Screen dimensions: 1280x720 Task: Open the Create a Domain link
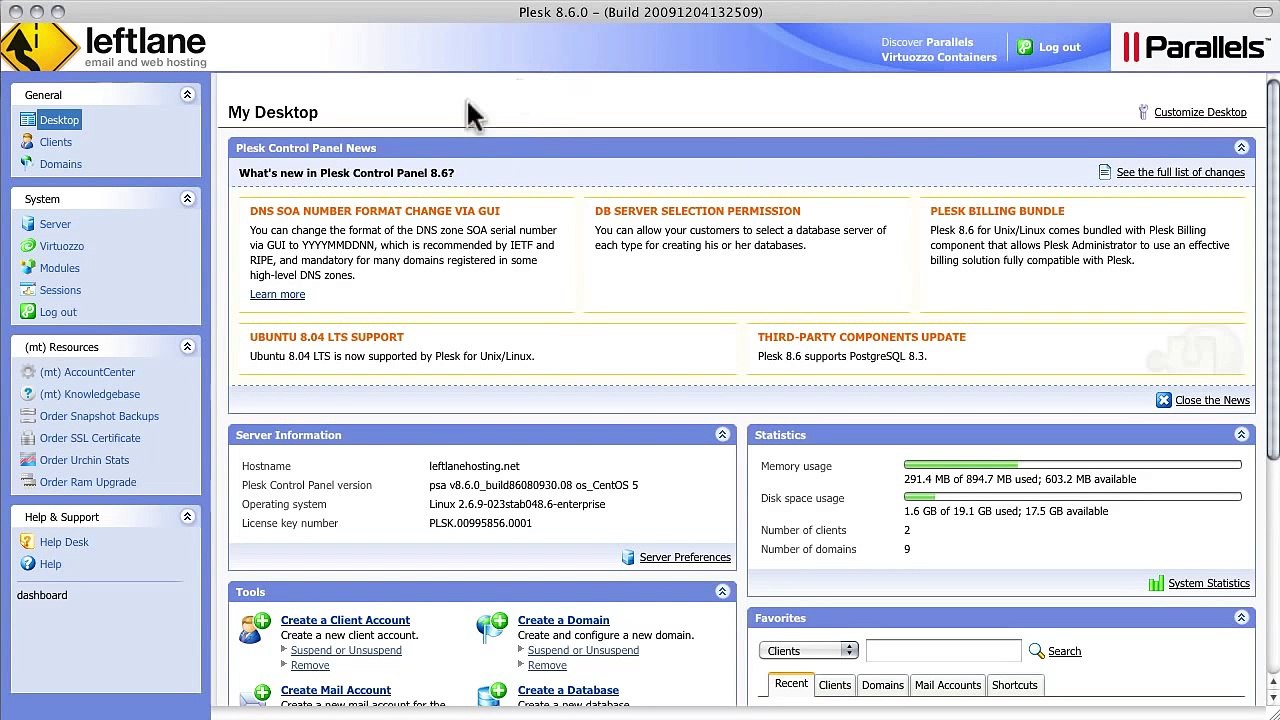564,620
